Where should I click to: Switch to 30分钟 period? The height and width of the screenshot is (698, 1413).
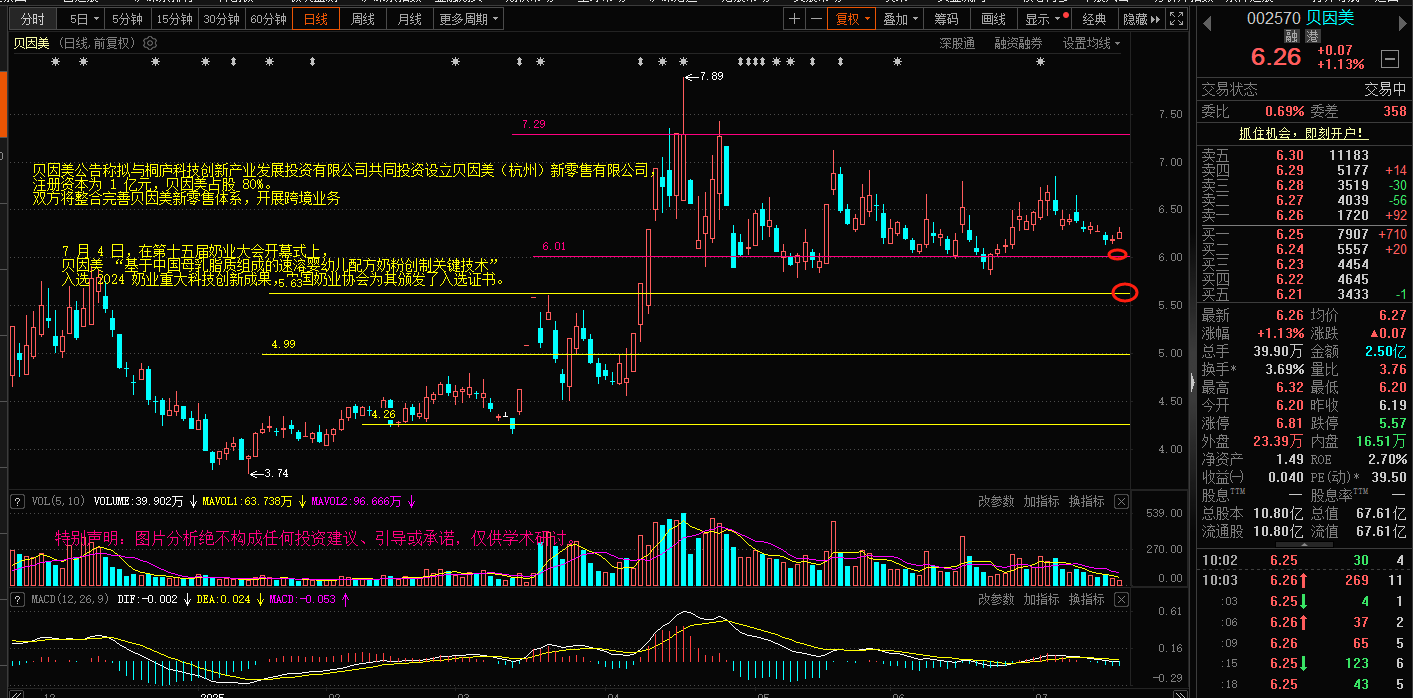pyautogui.click(x=221, y=19)
